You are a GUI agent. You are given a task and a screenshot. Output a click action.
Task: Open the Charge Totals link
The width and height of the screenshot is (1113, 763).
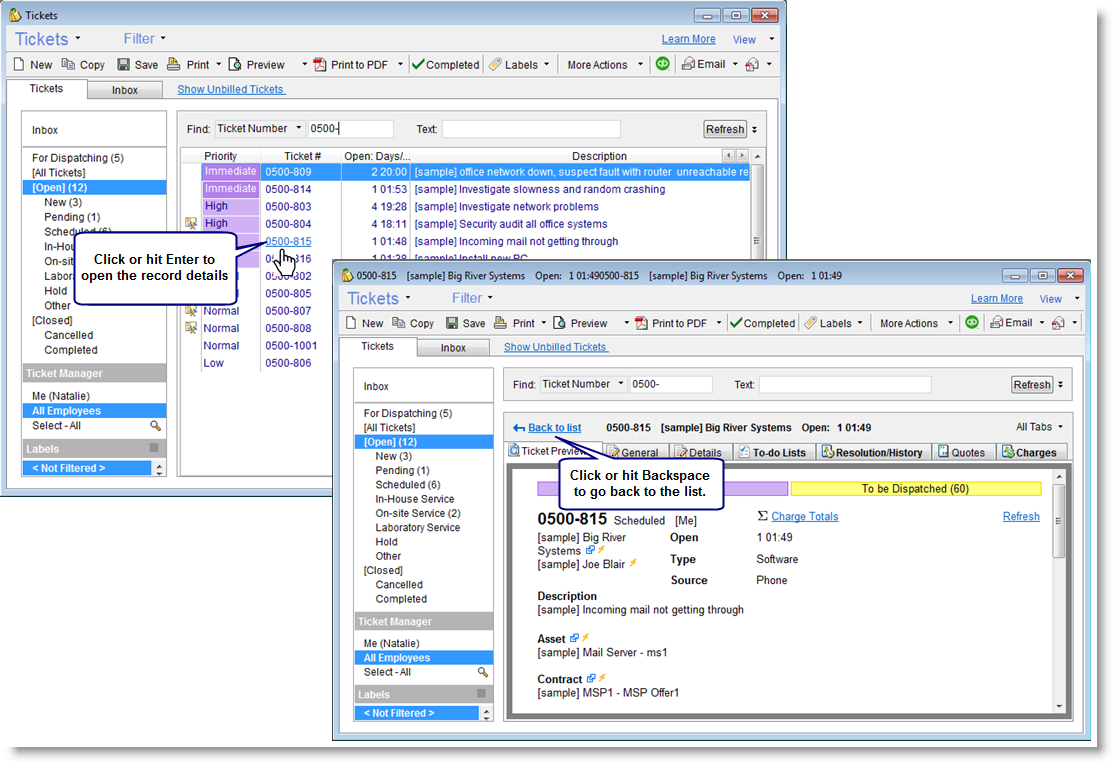(804, 517)
